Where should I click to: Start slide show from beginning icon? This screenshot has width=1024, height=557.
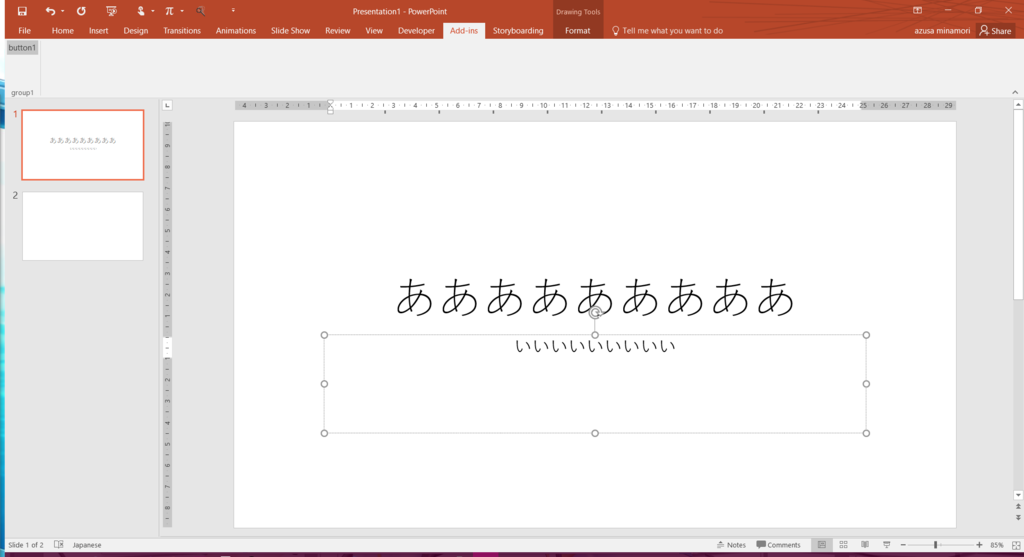tap(112, 11)
